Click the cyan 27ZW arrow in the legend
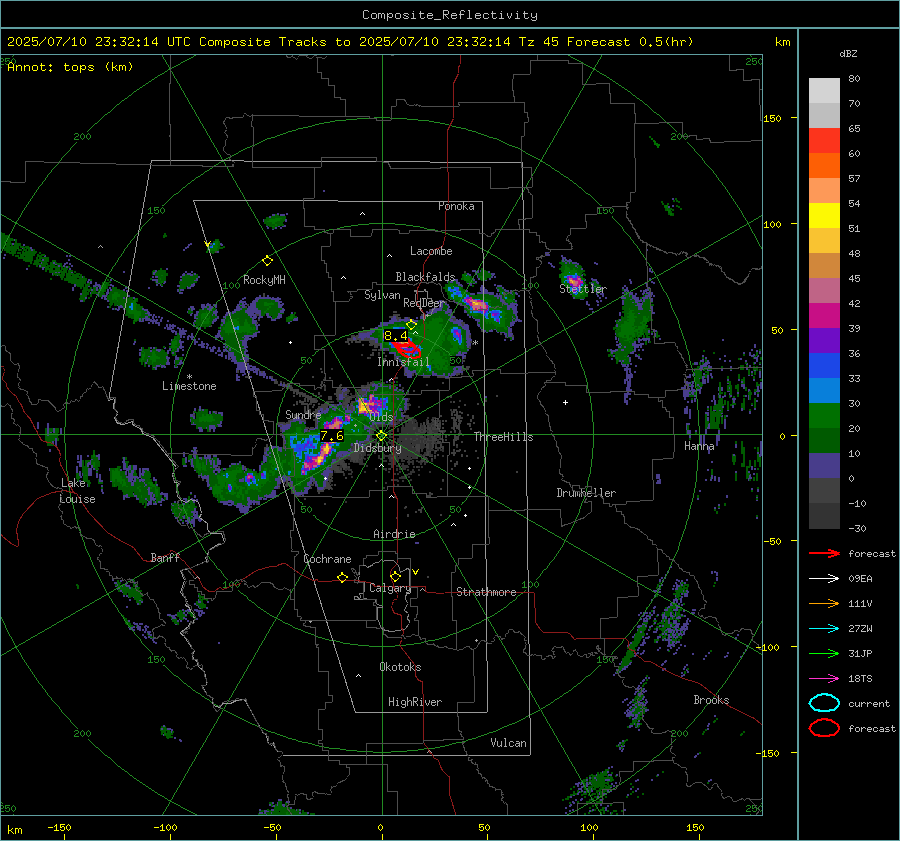This screenshot has width=900, height=841. click(x=824, y=629)
